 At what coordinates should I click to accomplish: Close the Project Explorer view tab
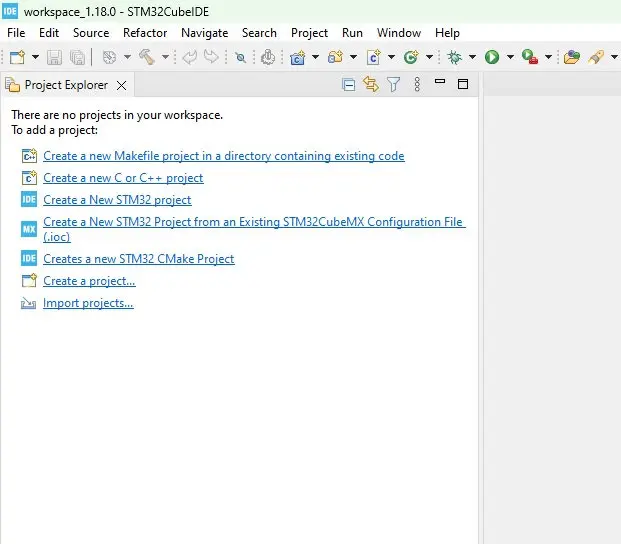(122, 85)
